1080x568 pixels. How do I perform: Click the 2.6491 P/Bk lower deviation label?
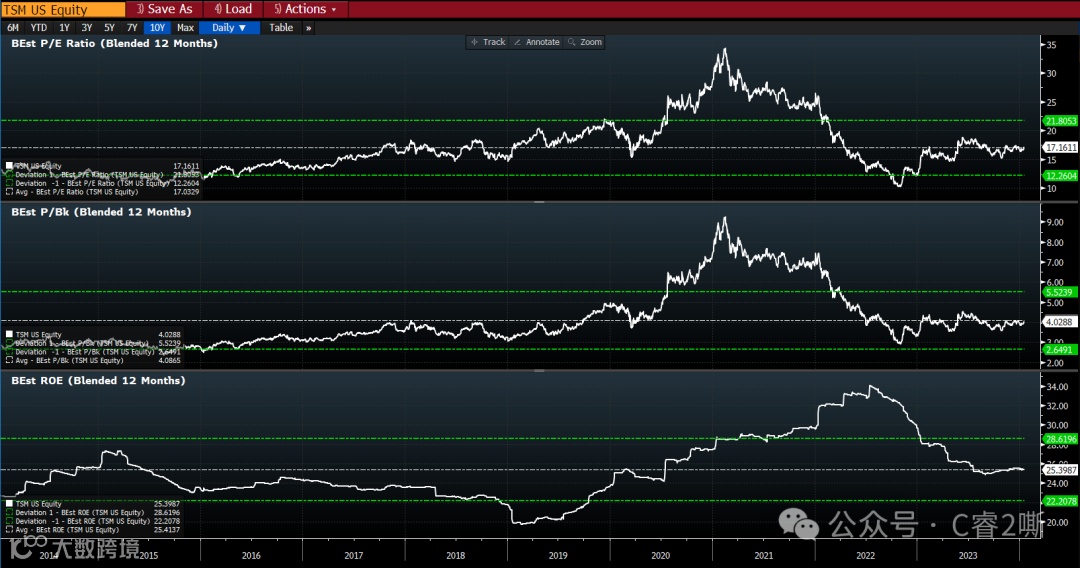pyautogui.click(x=1059, y=350)
